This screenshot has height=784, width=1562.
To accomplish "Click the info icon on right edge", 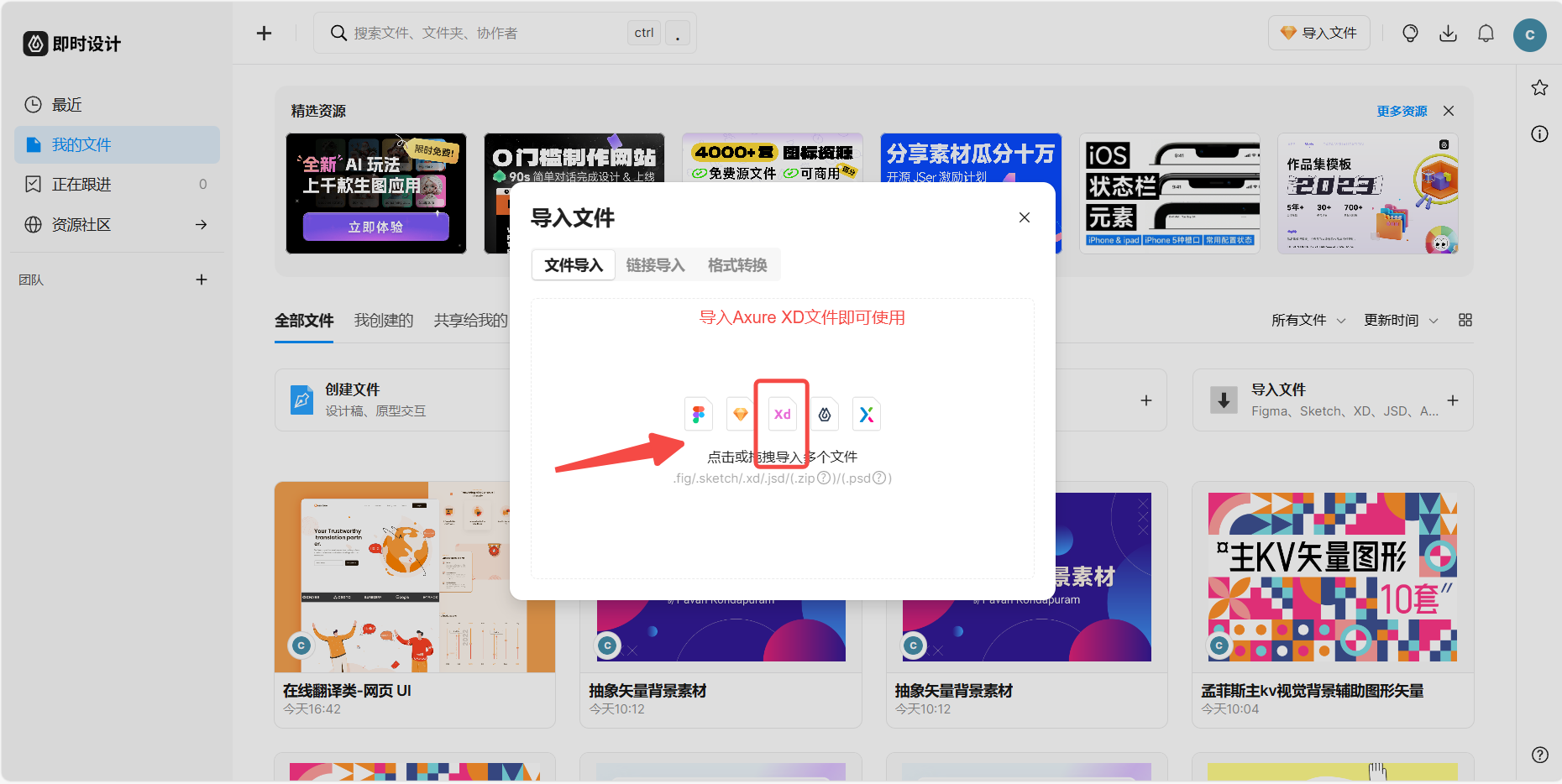I will (x=1539, y=133).
